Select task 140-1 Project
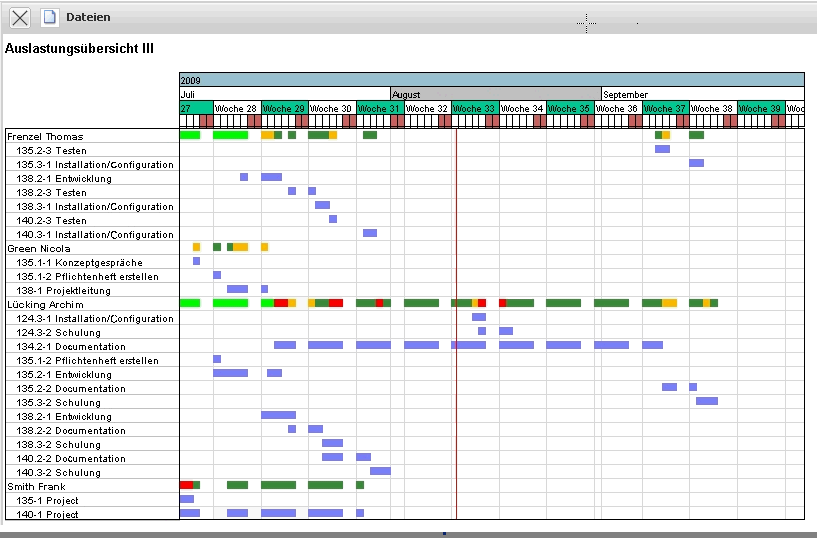Viewport: 817px width, 538px height. tap(92, 514)
